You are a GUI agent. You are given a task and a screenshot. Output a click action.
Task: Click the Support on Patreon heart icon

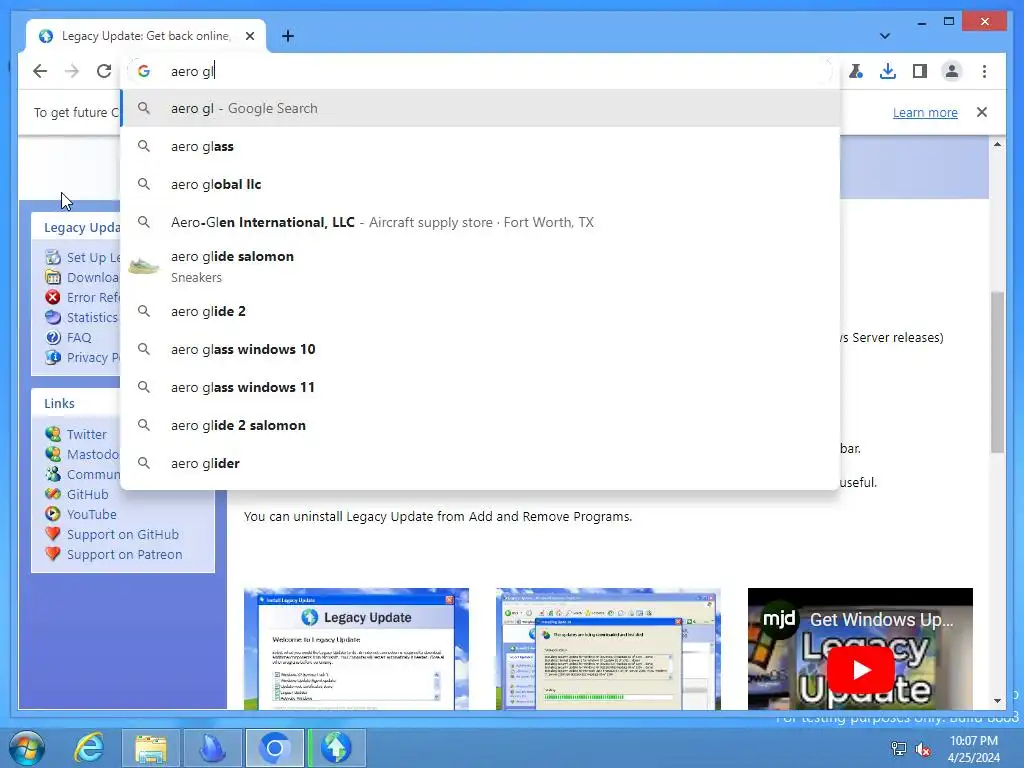53,554
